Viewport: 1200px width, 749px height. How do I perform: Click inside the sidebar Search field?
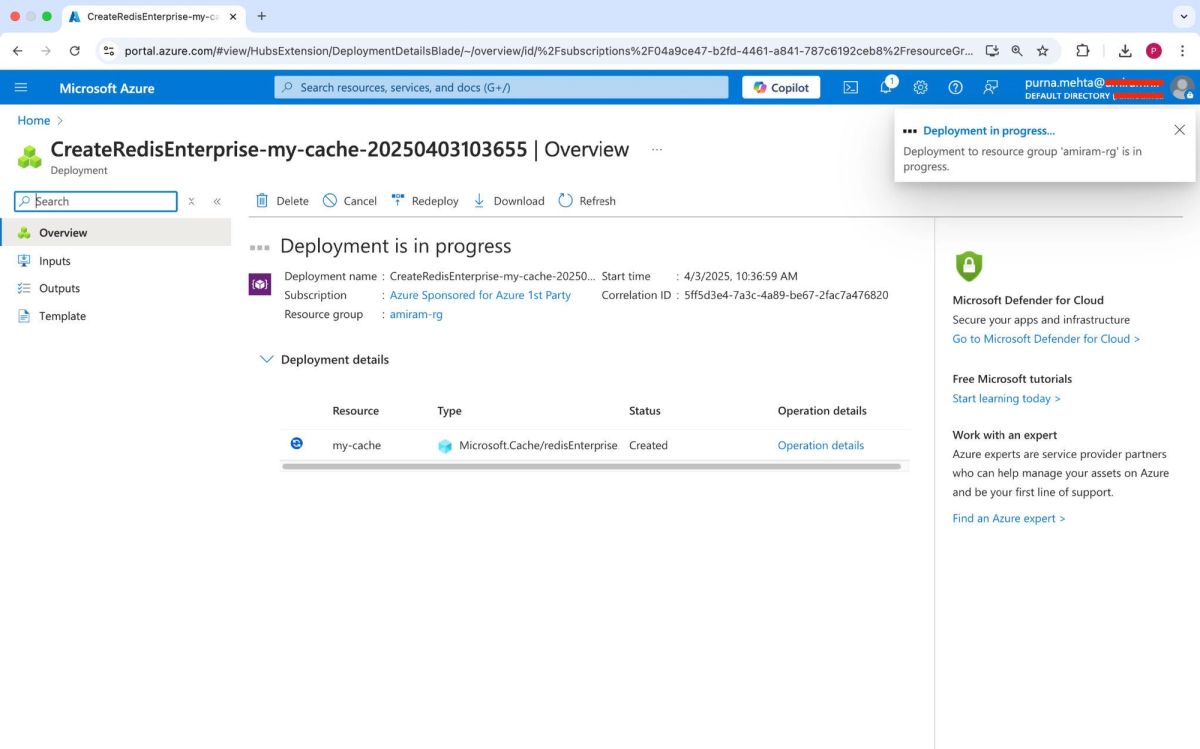(95, 201)
